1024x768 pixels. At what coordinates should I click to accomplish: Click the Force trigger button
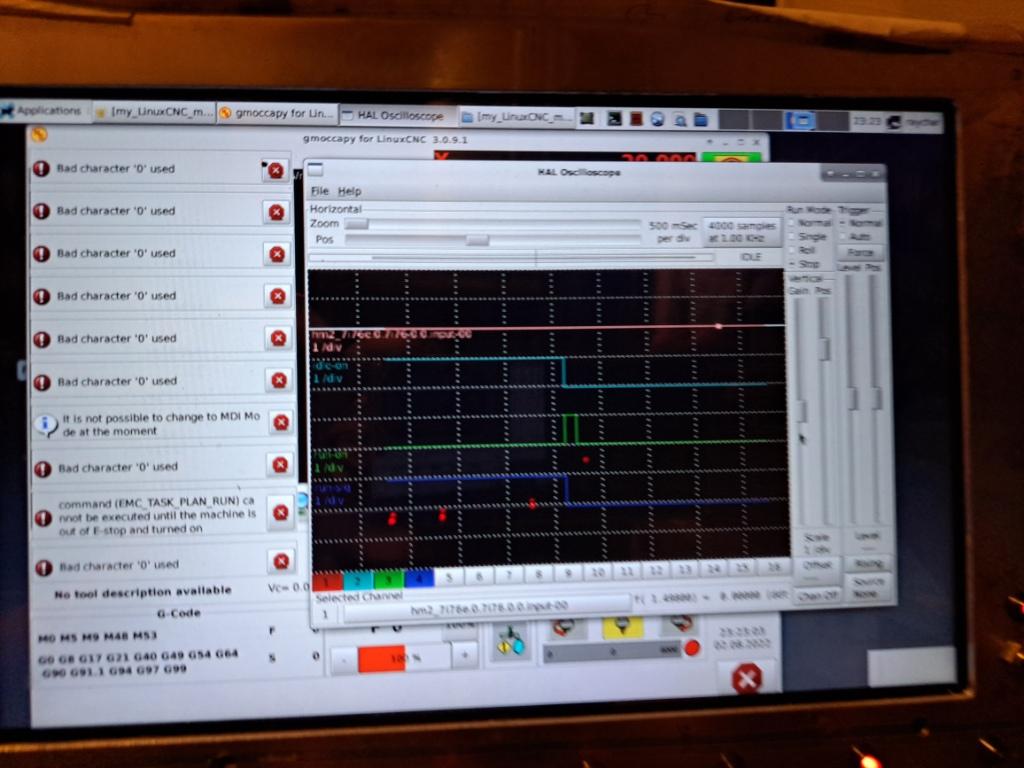pyautogui.click(x=860, y=252)
